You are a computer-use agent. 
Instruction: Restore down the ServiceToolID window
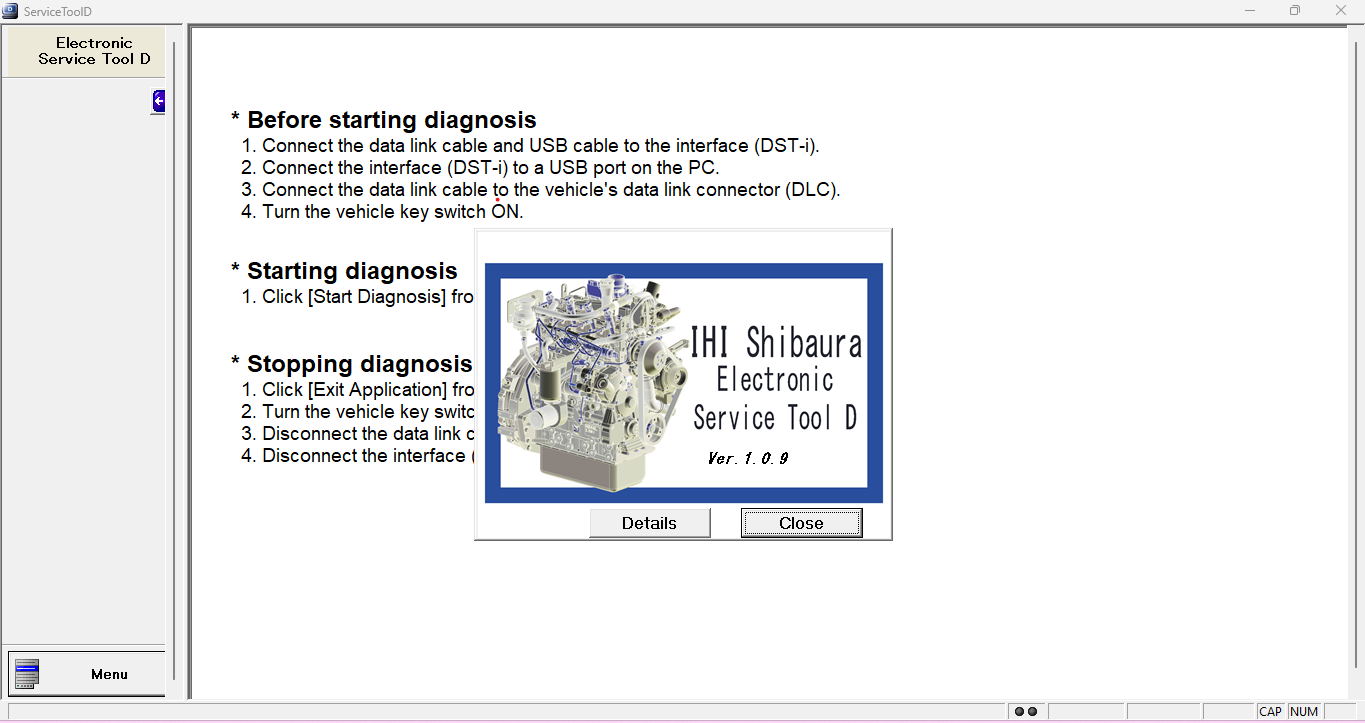(x=1295, y=11)
